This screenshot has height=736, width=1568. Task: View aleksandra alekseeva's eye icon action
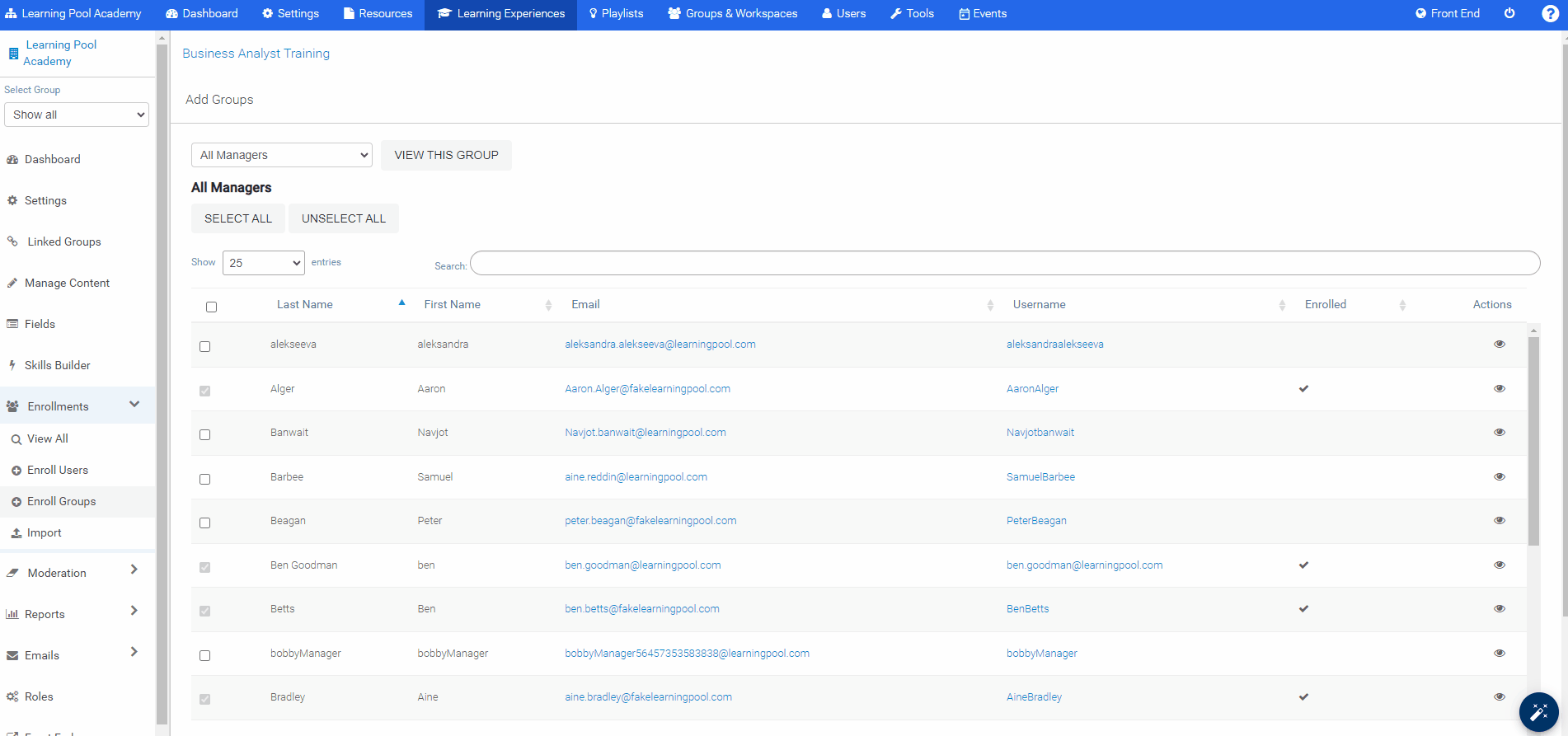click(1499, 345)
